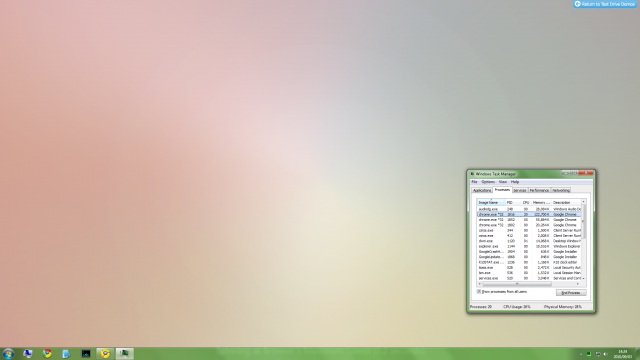This screenshot has width=640, height=360.
Task: Click the horizontal scrollbar thumb in process list
Action: [517, 284]
